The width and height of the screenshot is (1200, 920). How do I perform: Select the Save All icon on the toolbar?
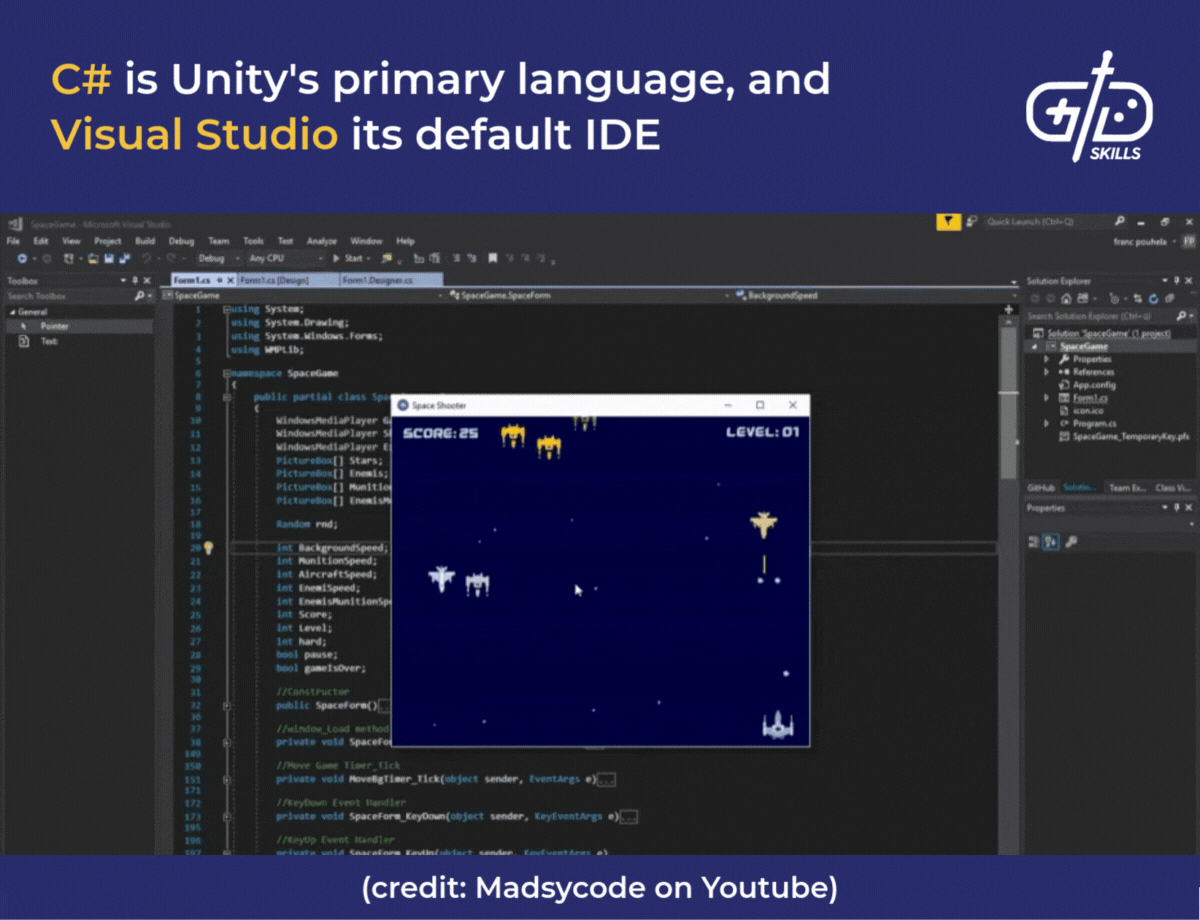click(124, 258)
